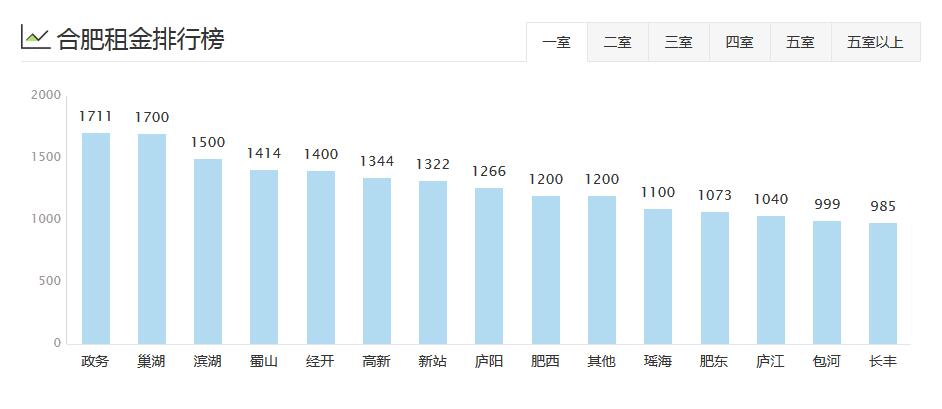Click the value label 1414

pyautogui.click(x=264, y=153)
